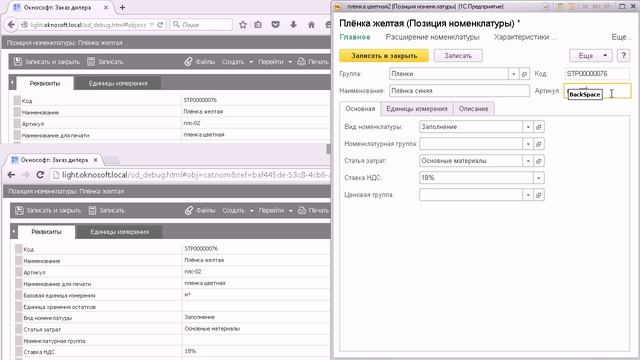
Task: Expand the Вид номенклатуры dropdown arrow
Action: pyautogui.click(x=528, y=127)
